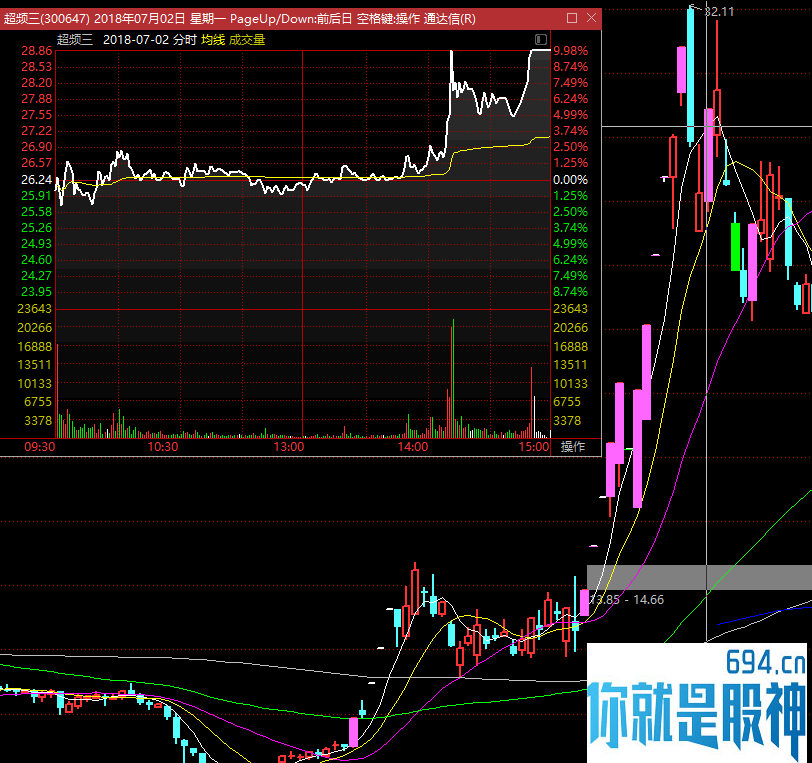The image size is (812, 763).
Task: Click the 超频三 stock name in chart header
Action: [x=75, y=40]
